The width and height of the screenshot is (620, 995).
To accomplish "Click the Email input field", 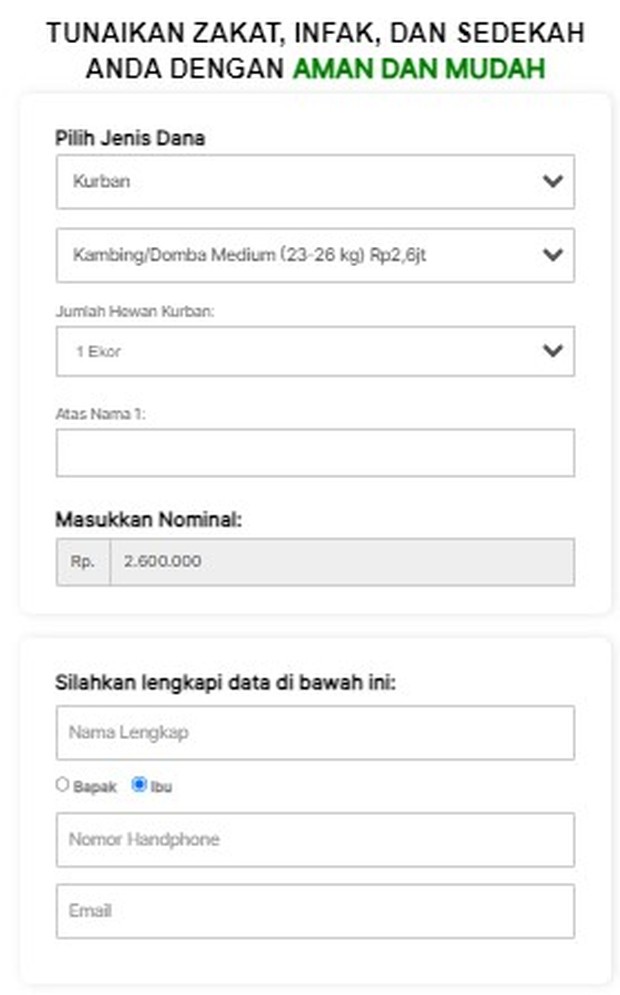I will click(x=315, y=911).
